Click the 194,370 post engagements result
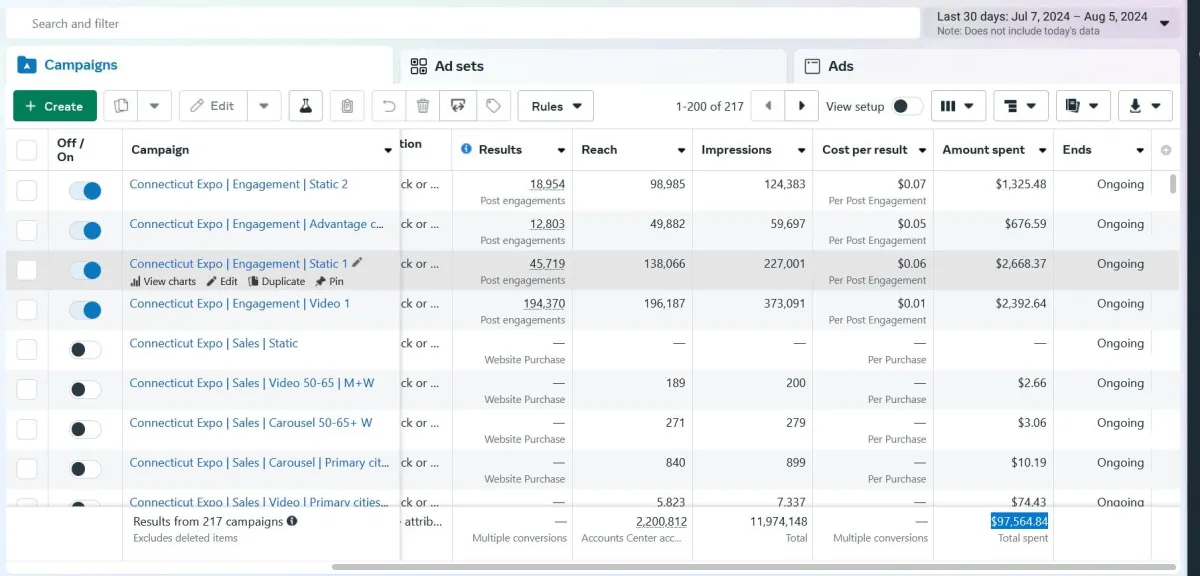Viewport: 1200px width, 576px height. pyautogui.click(x=544, y=304)
